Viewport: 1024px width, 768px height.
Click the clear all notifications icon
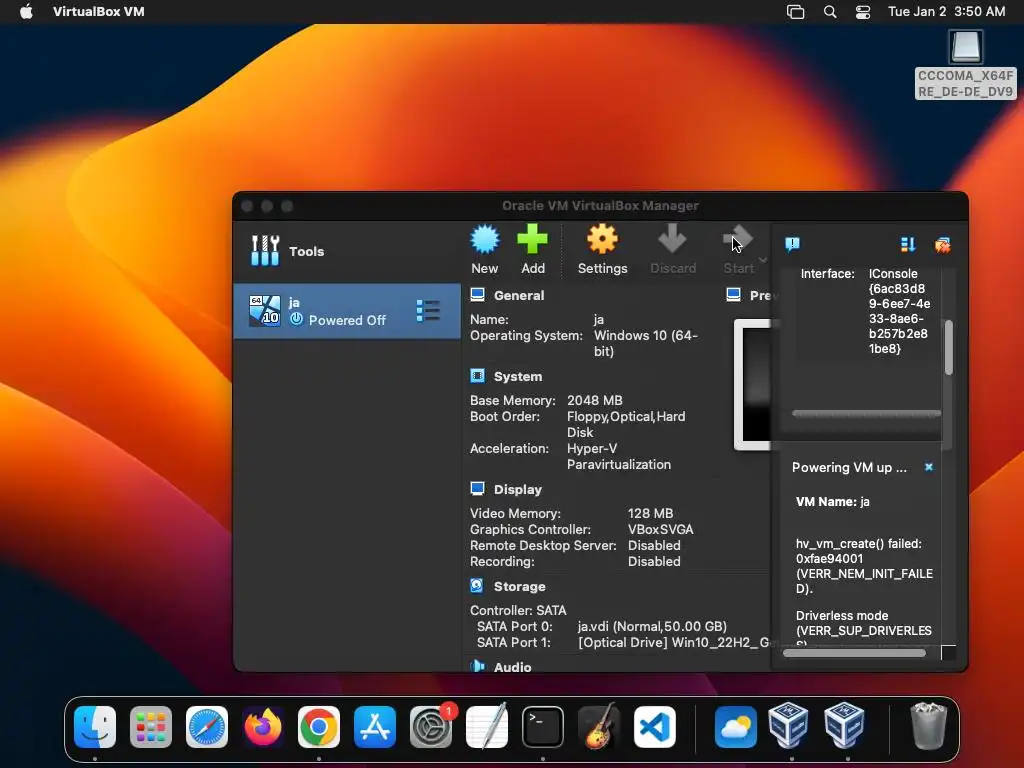coord(942,245)
